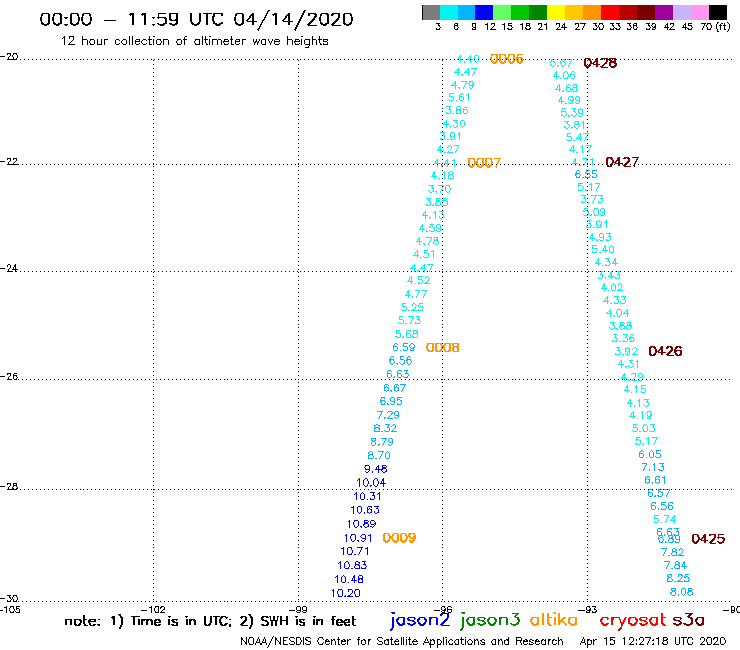This screenshot has width=740, height=650.
Task: Click the dark red time marker 0425
Action: pyautogui.click(x=708, y=539)
